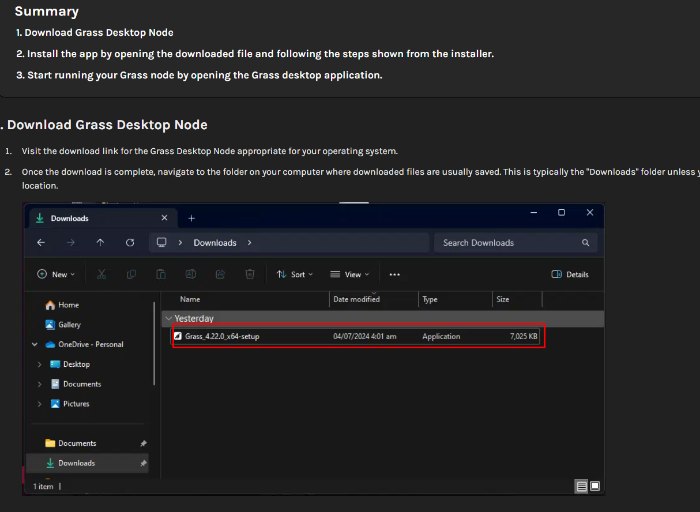This screenshot has width=700, height=512.
Task: Minimize the File Explorer window
Action: click(533, 212)
